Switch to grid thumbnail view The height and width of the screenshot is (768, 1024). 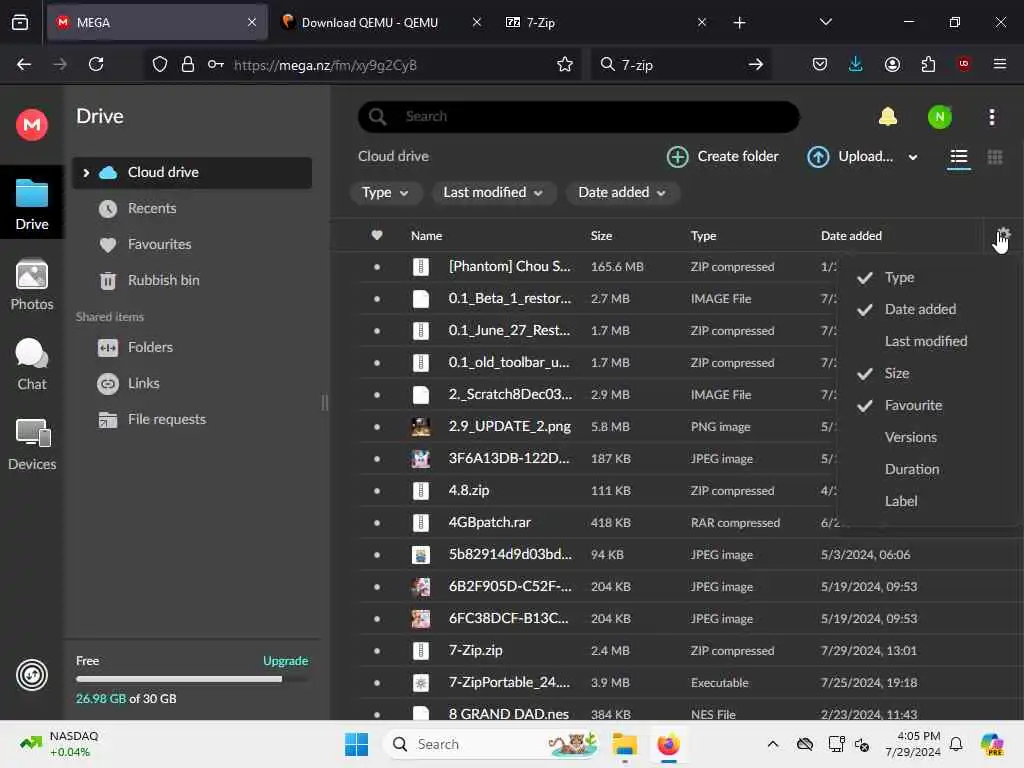click(x=994, y=157)
